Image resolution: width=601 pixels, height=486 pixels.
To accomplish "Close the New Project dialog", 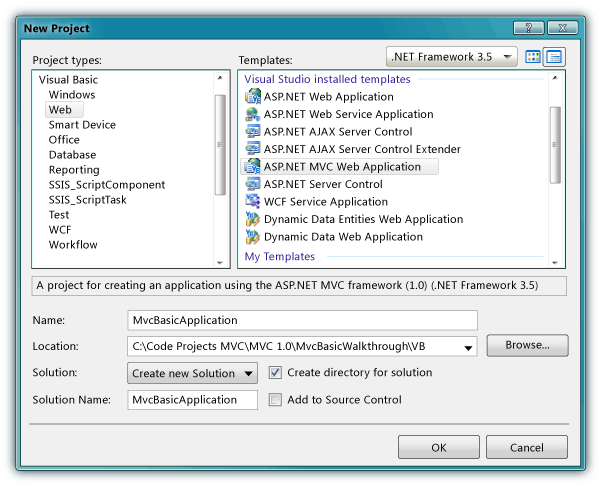I will [562, 28].
